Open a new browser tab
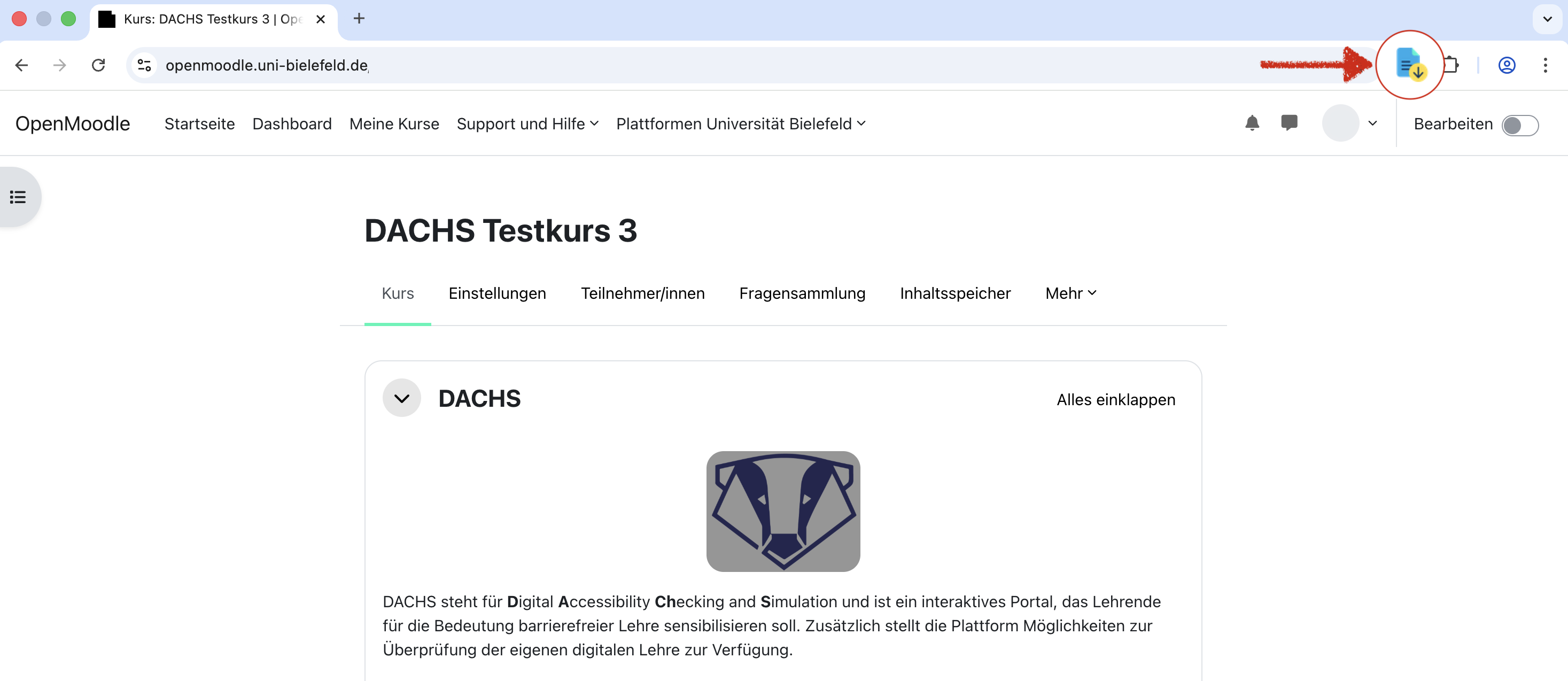This screenshot has width=1568, height=681. pos(359,19)
